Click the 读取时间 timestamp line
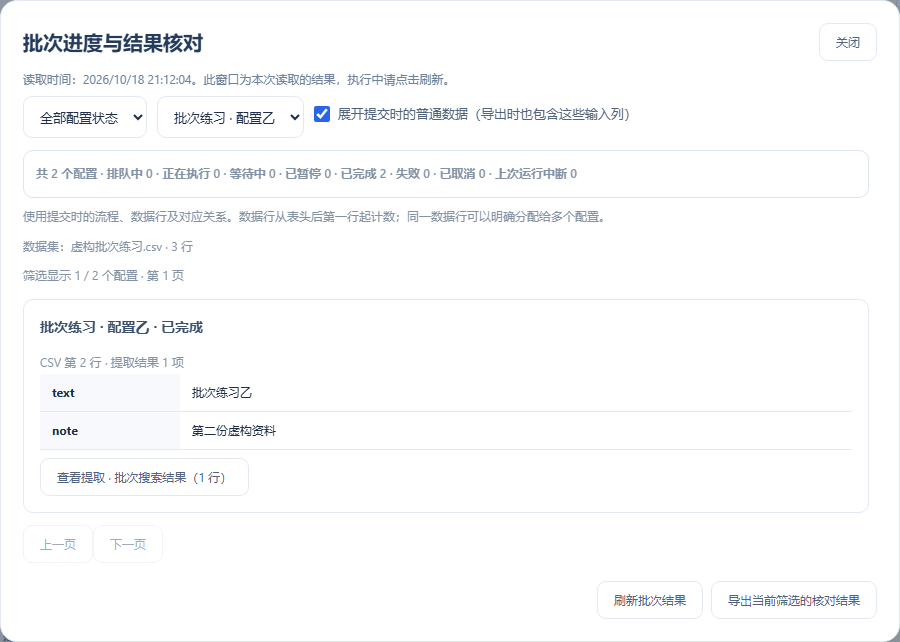 (x=236, y=80)
